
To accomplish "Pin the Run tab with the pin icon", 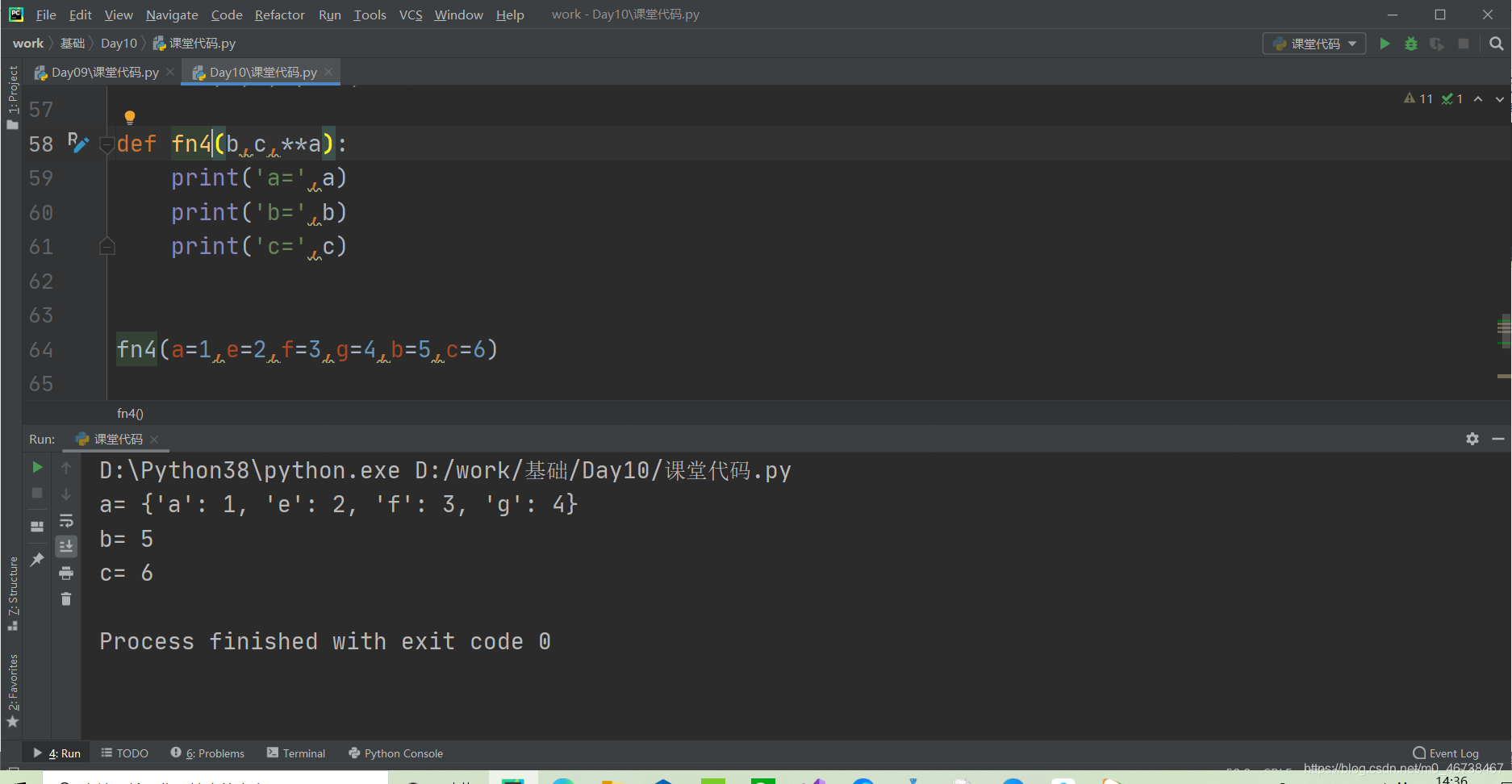I will (37, 559).
